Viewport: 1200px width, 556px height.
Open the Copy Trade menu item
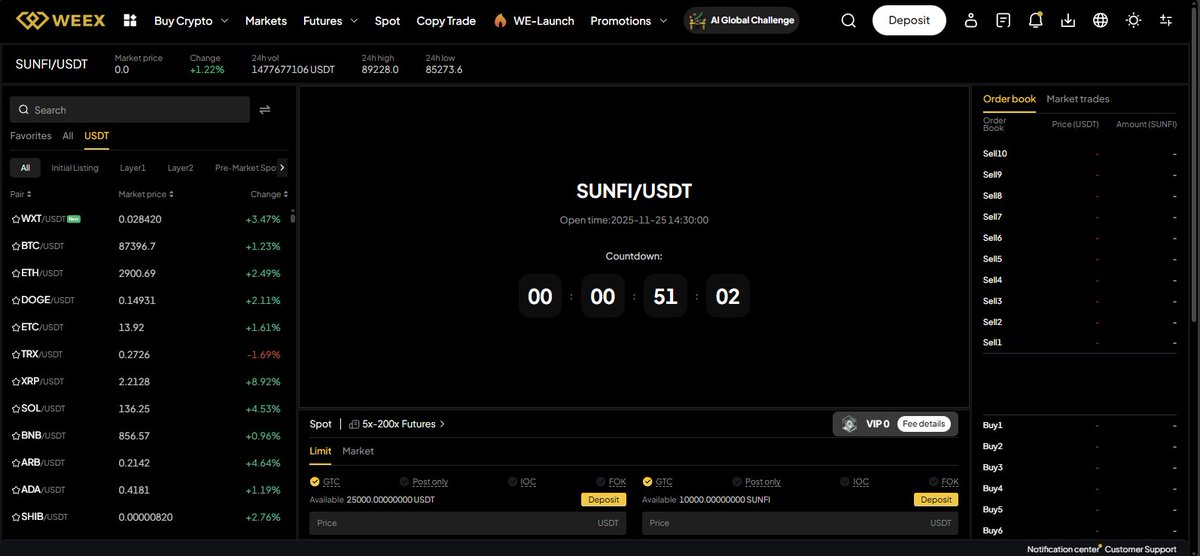click(445, 20)
